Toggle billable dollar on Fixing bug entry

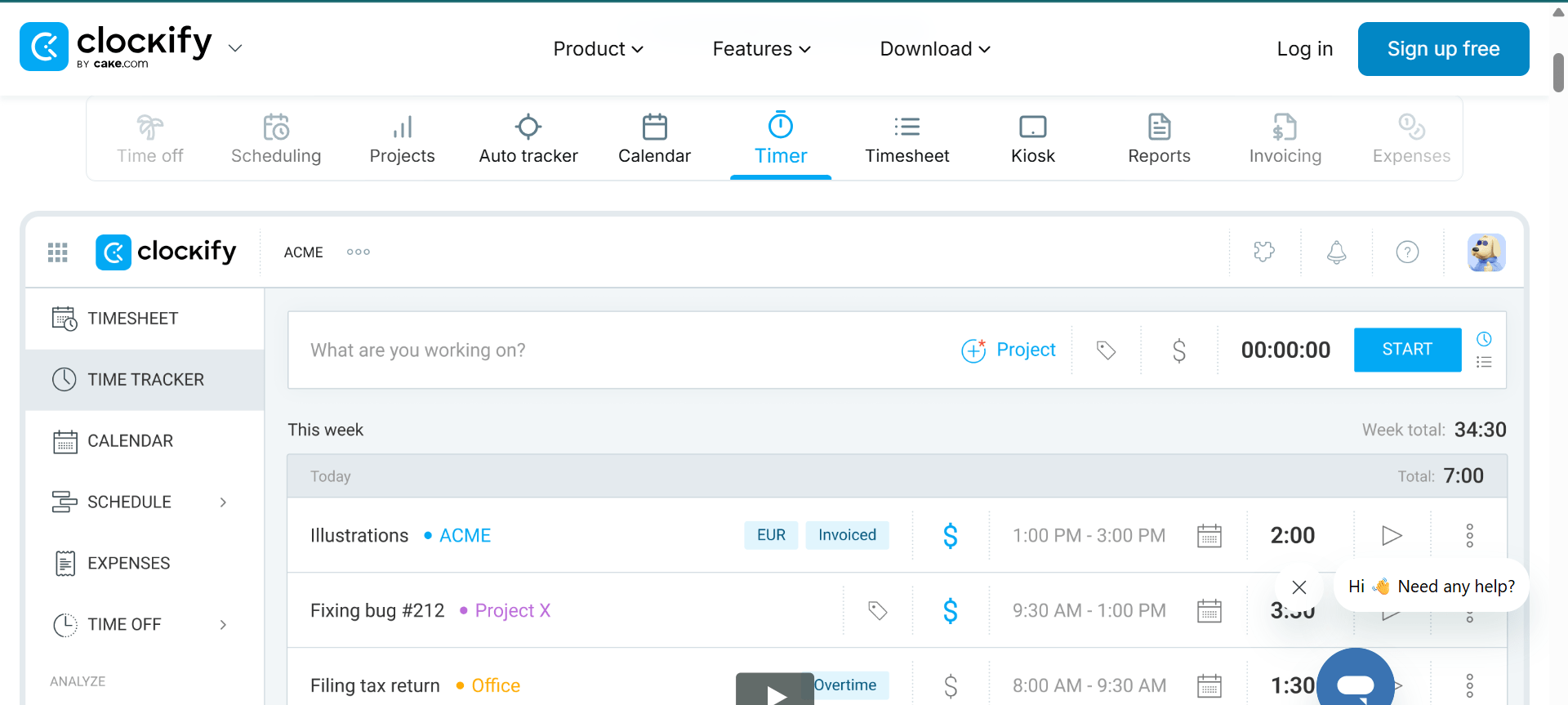coord(950,611)
